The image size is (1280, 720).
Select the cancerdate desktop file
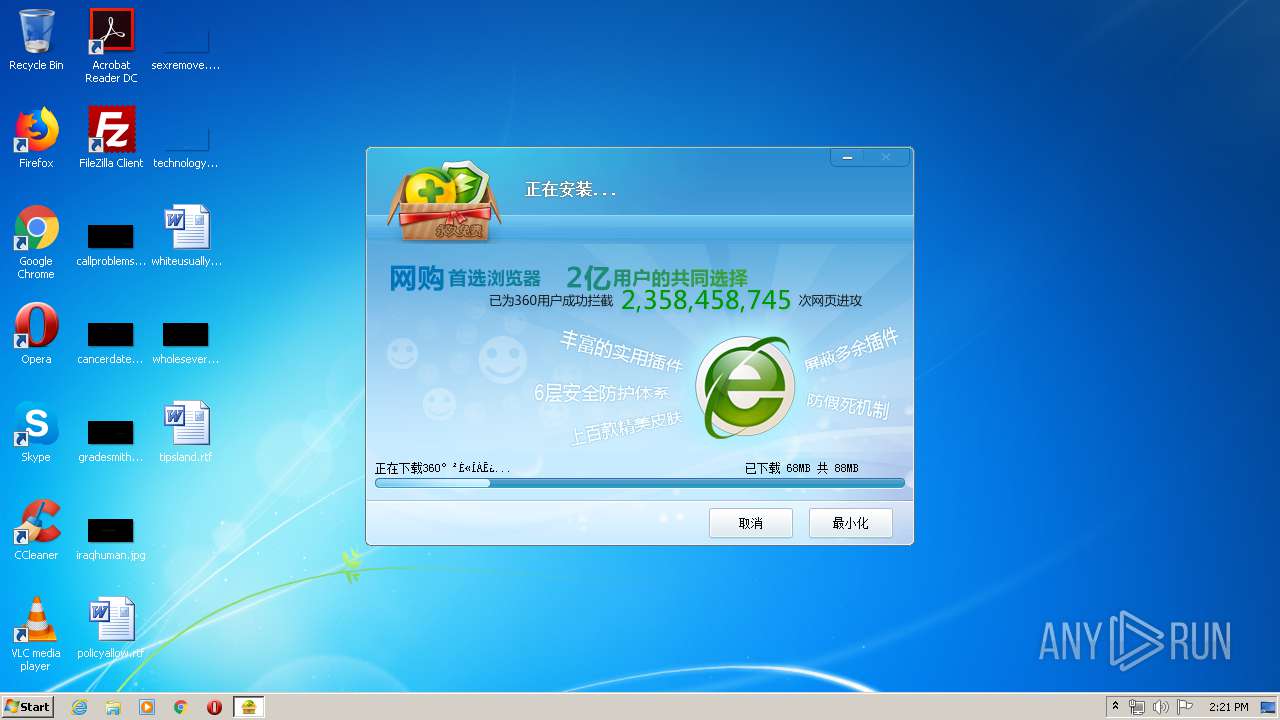[111, 342]
